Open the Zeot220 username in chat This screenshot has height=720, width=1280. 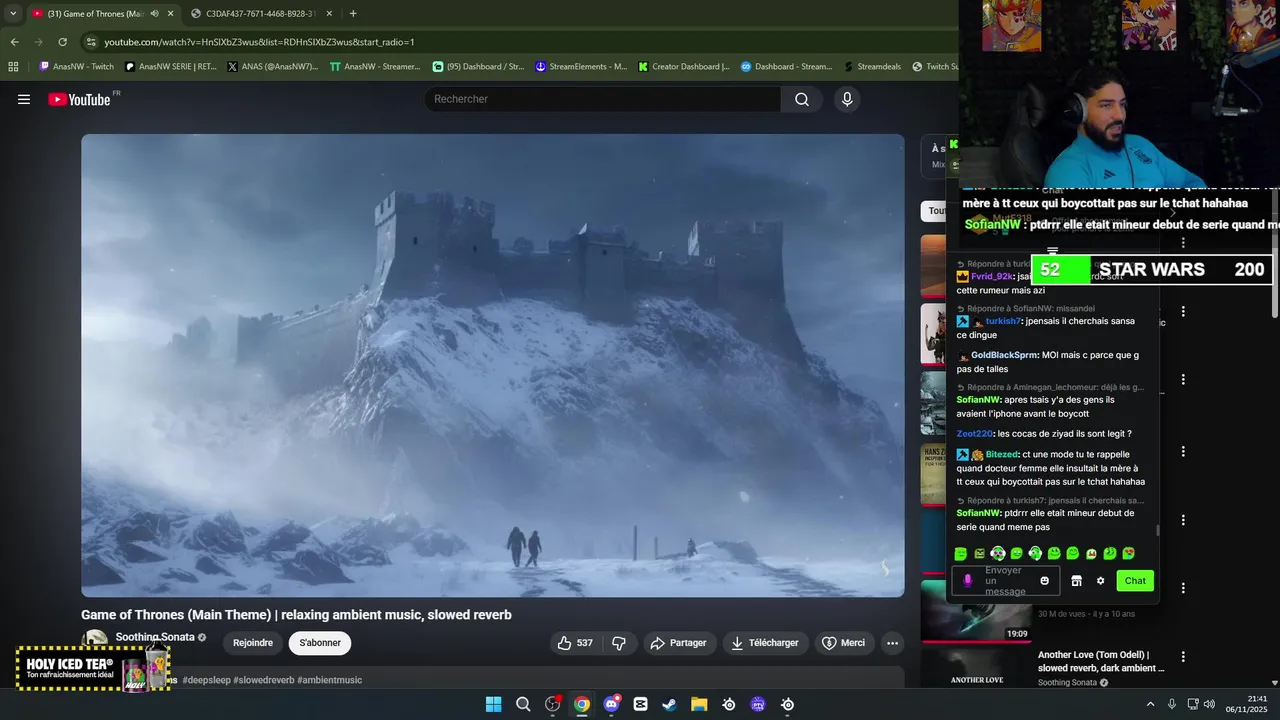[x=974, y=434]
